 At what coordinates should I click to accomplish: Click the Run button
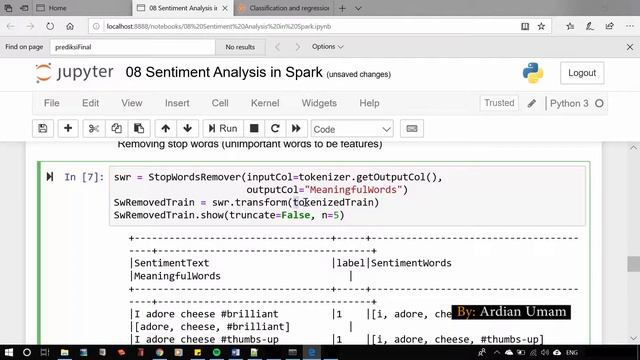(x=223, y=129)
